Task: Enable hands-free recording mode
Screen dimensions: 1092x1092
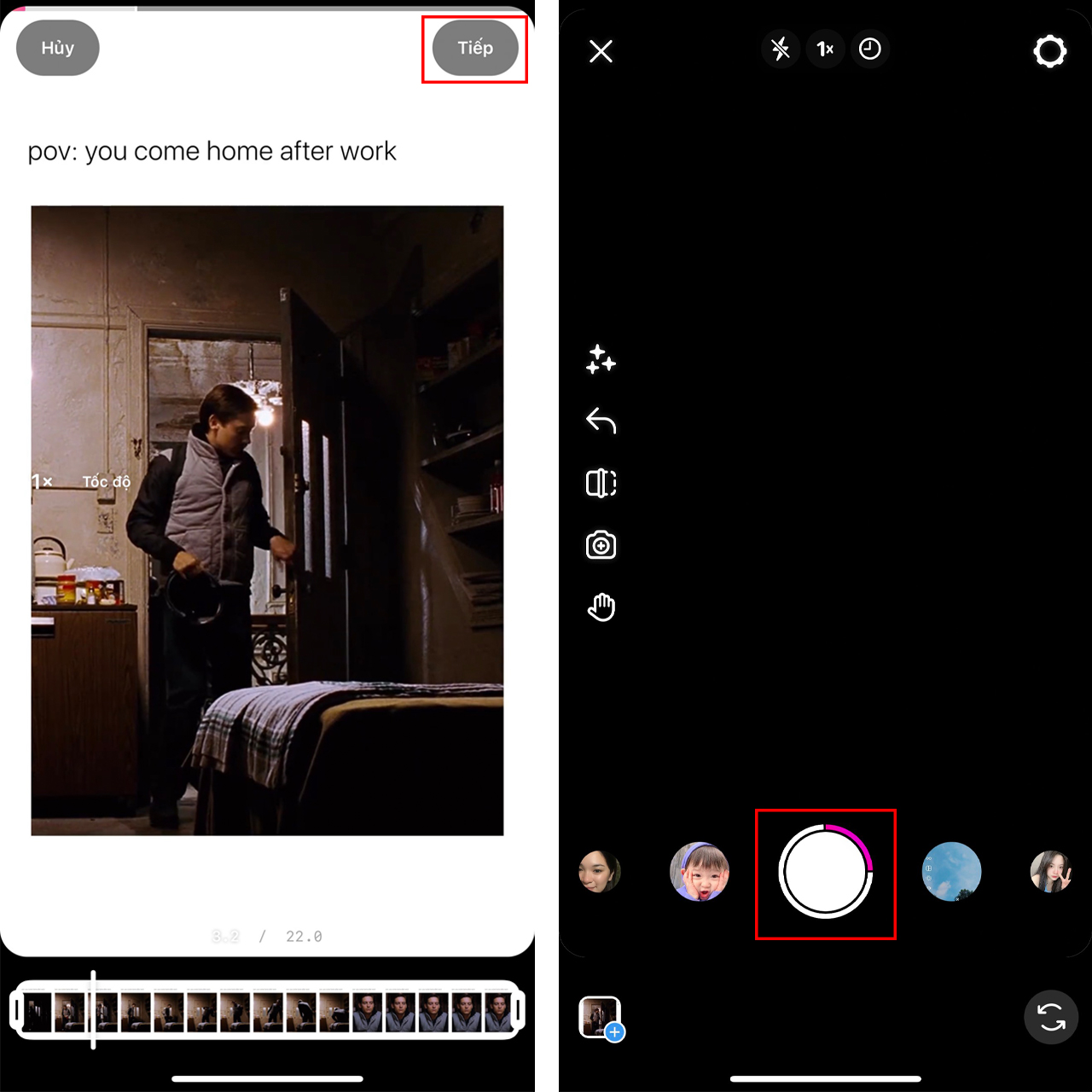Action: [x=601, y=607]
